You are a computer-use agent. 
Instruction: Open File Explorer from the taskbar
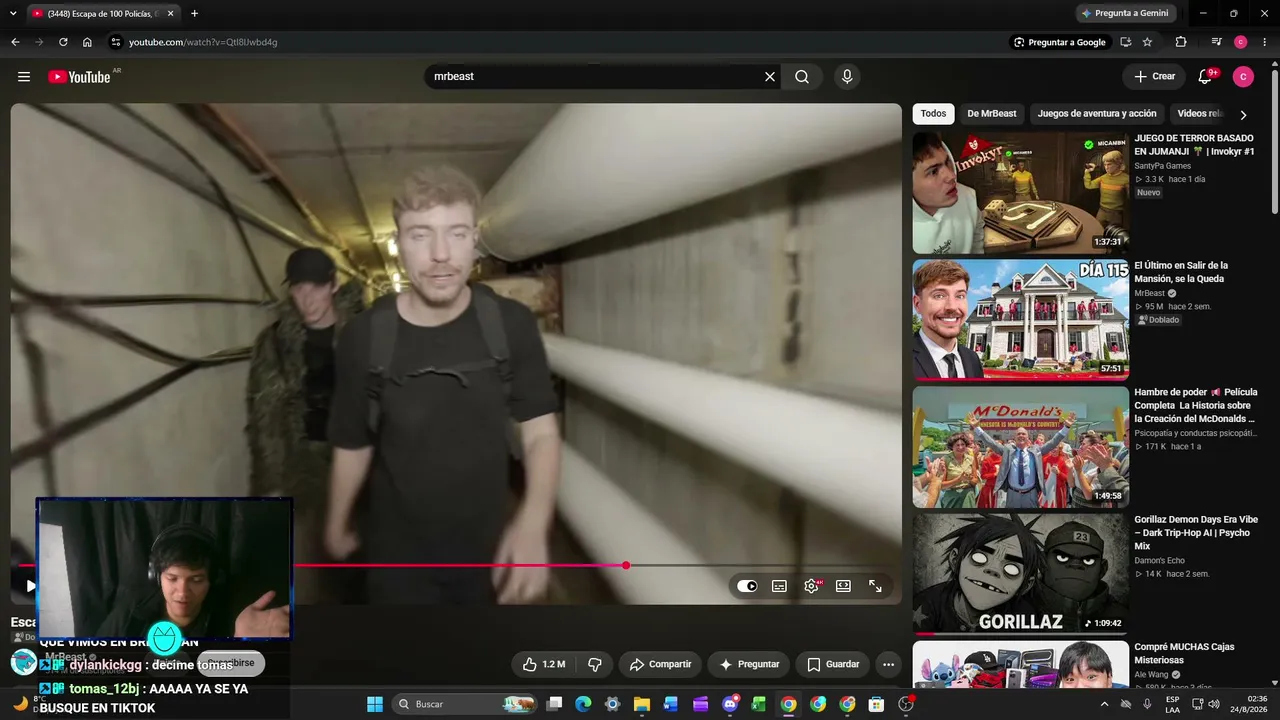point(642,704)
